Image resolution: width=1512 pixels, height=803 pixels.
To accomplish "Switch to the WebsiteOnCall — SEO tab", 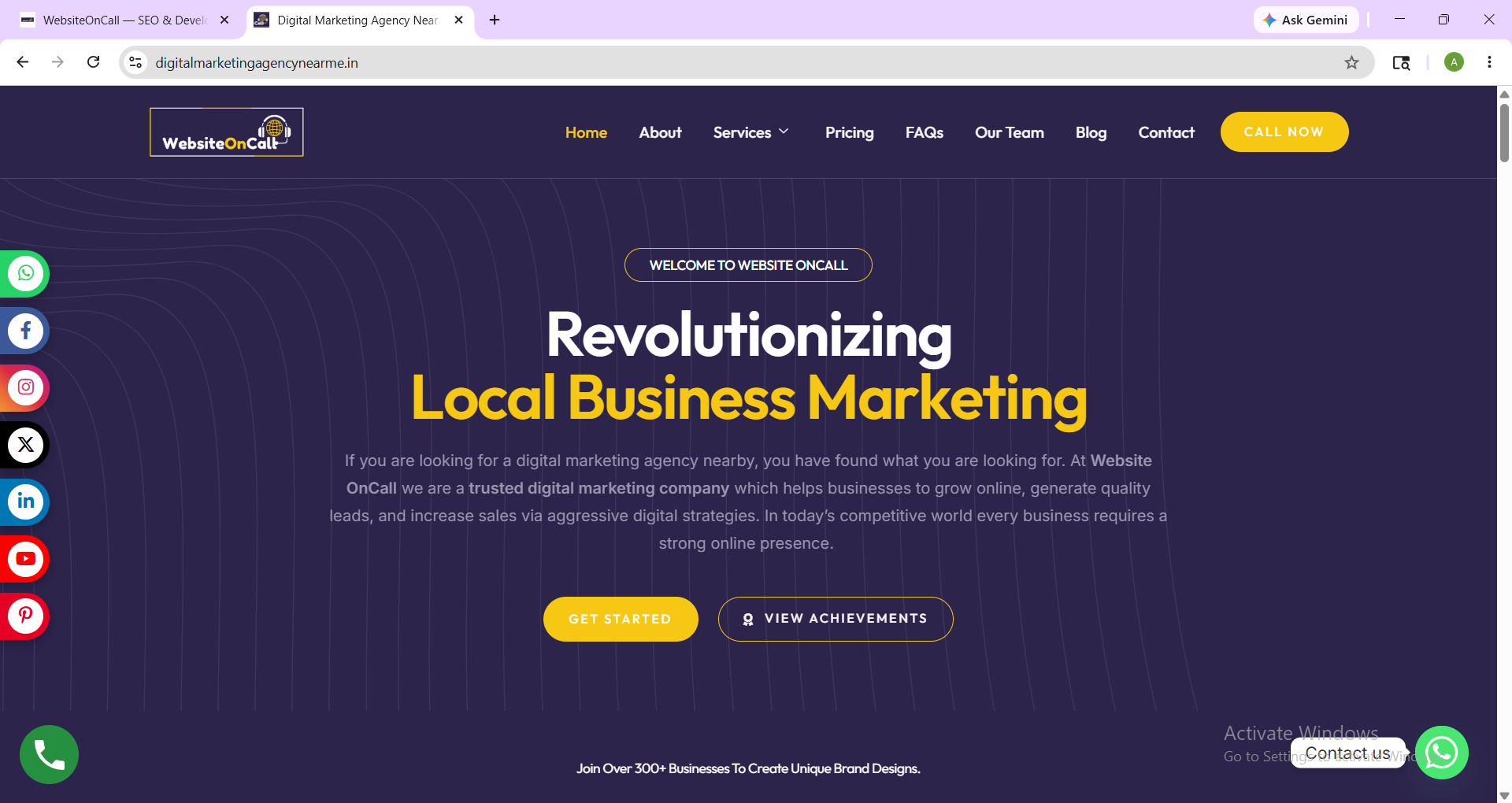I will 126,20.
